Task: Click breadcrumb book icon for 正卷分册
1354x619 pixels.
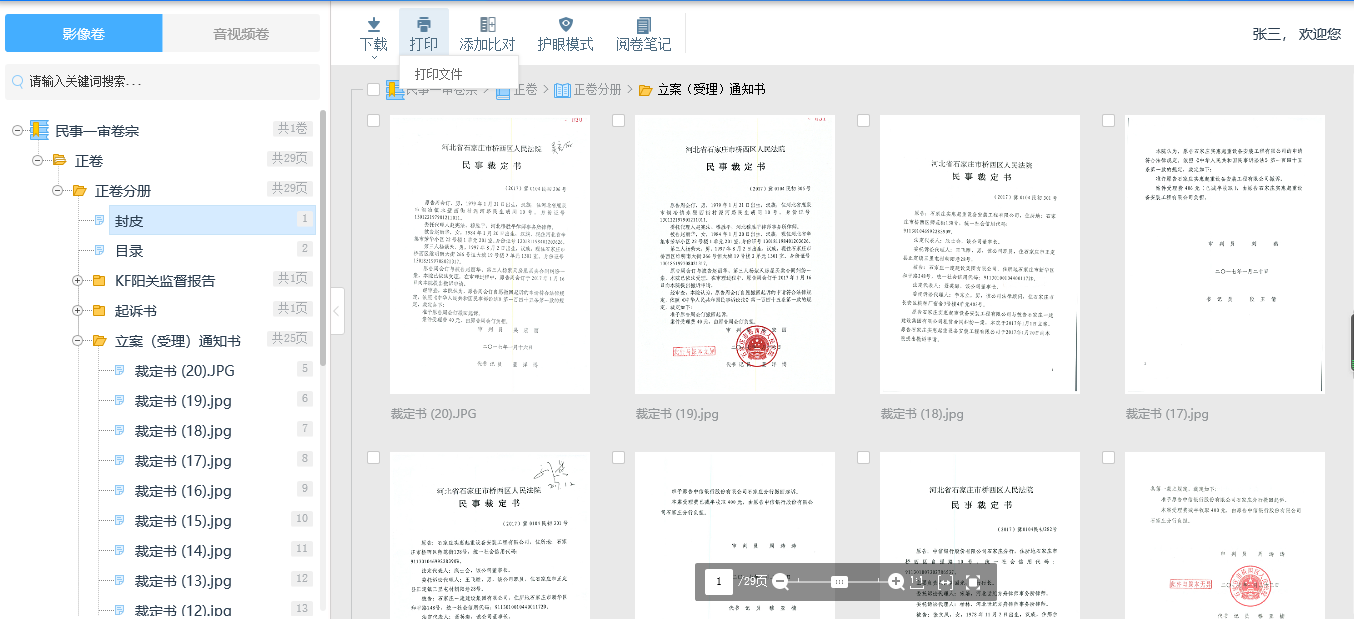Action: (x=562, y=90)
